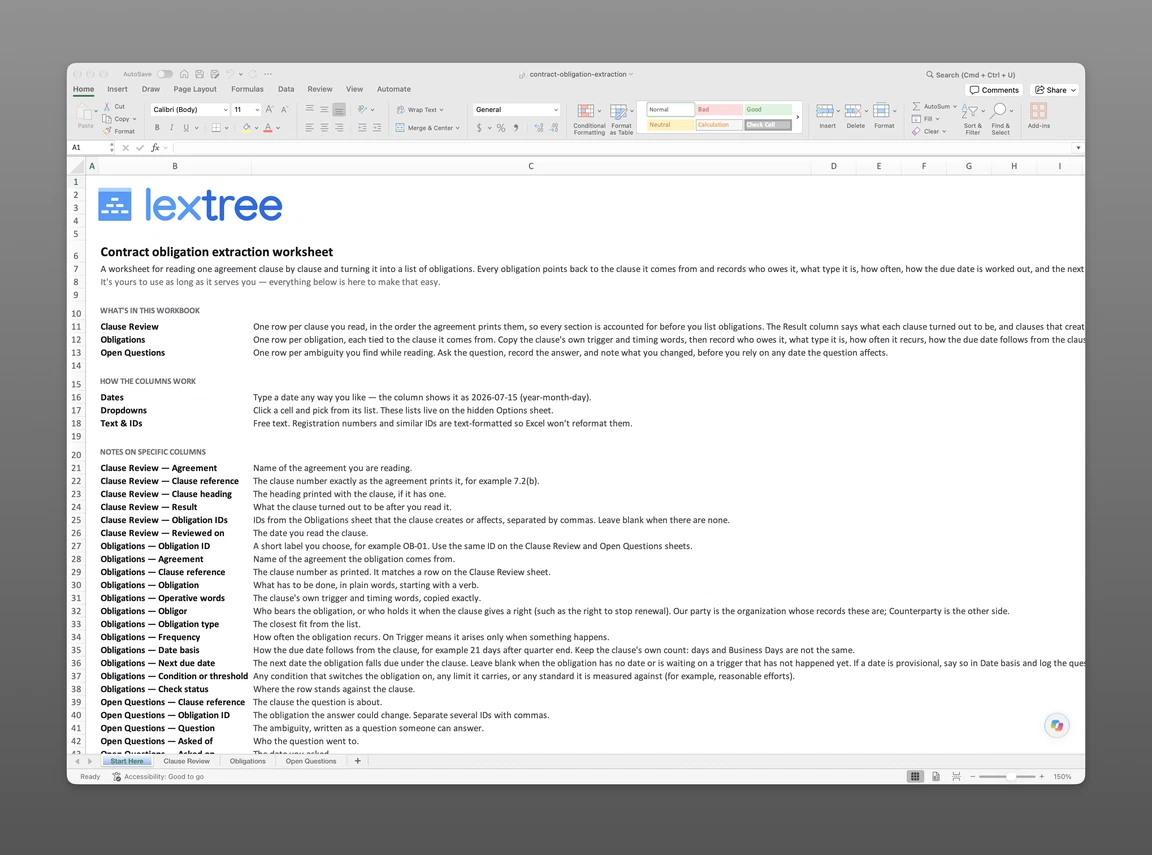
Task: Click the Decrease Decimal icon
Action: click(554, 128)
